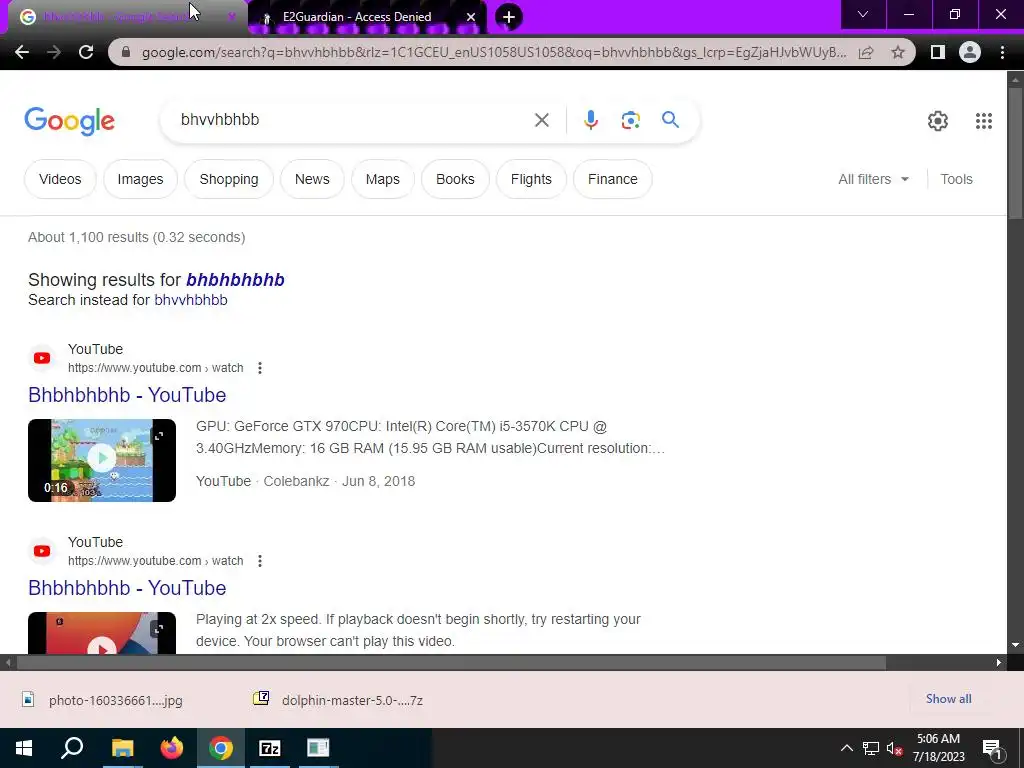Click the horizontal page scrollbar

click(451, 663)
